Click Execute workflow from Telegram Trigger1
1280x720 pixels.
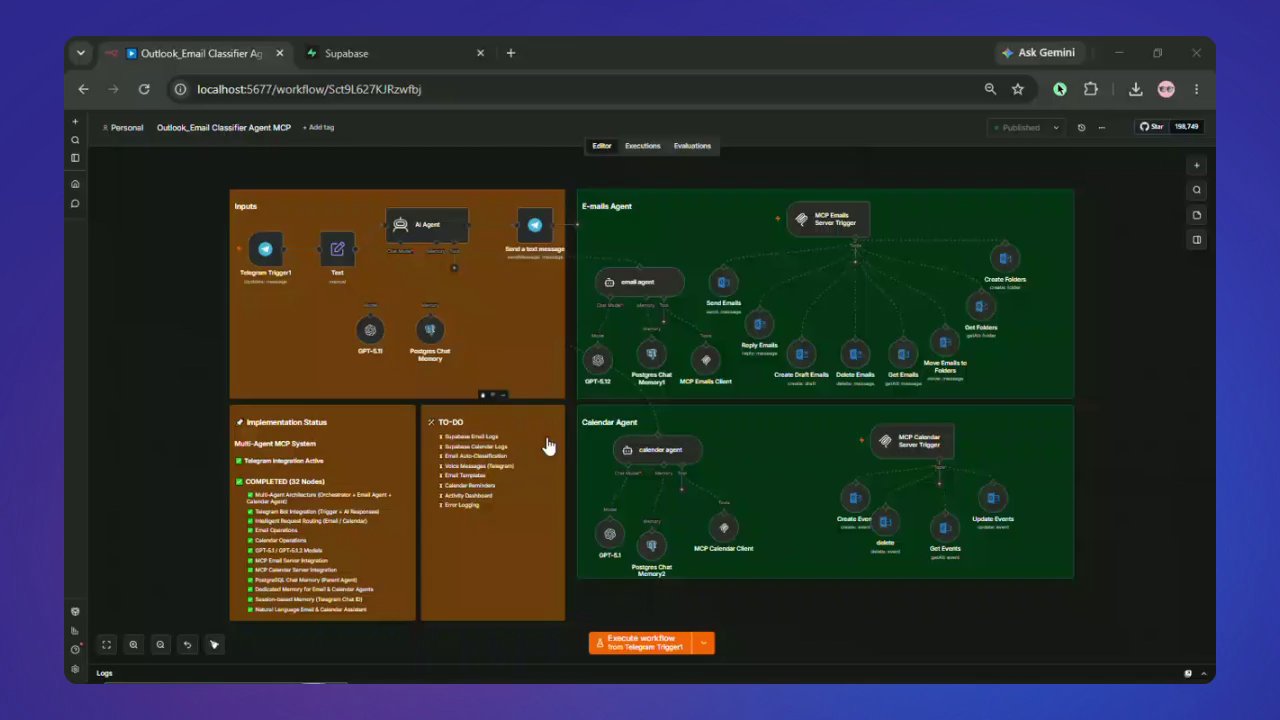[641, 643]
